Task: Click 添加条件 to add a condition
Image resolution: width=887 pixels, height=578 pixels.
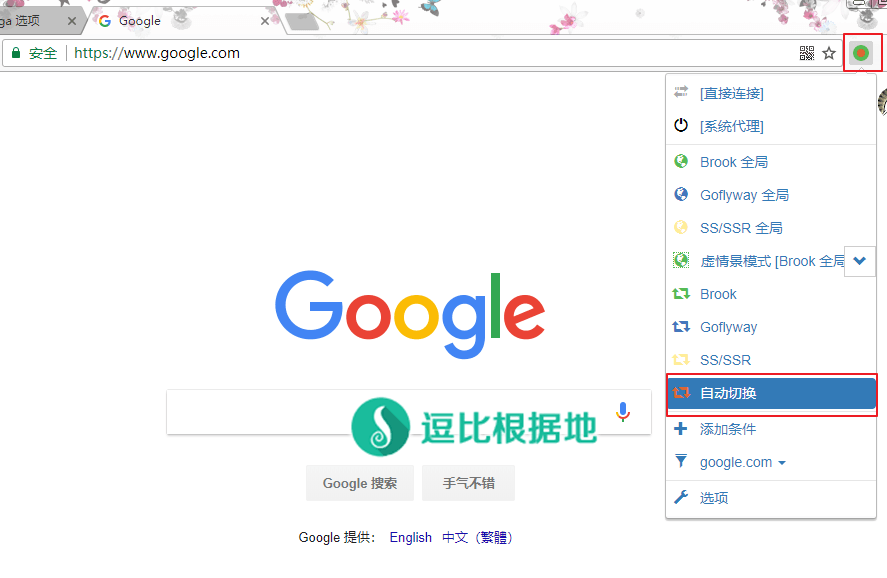Action: pyautogui.click(x=727, y=429)
